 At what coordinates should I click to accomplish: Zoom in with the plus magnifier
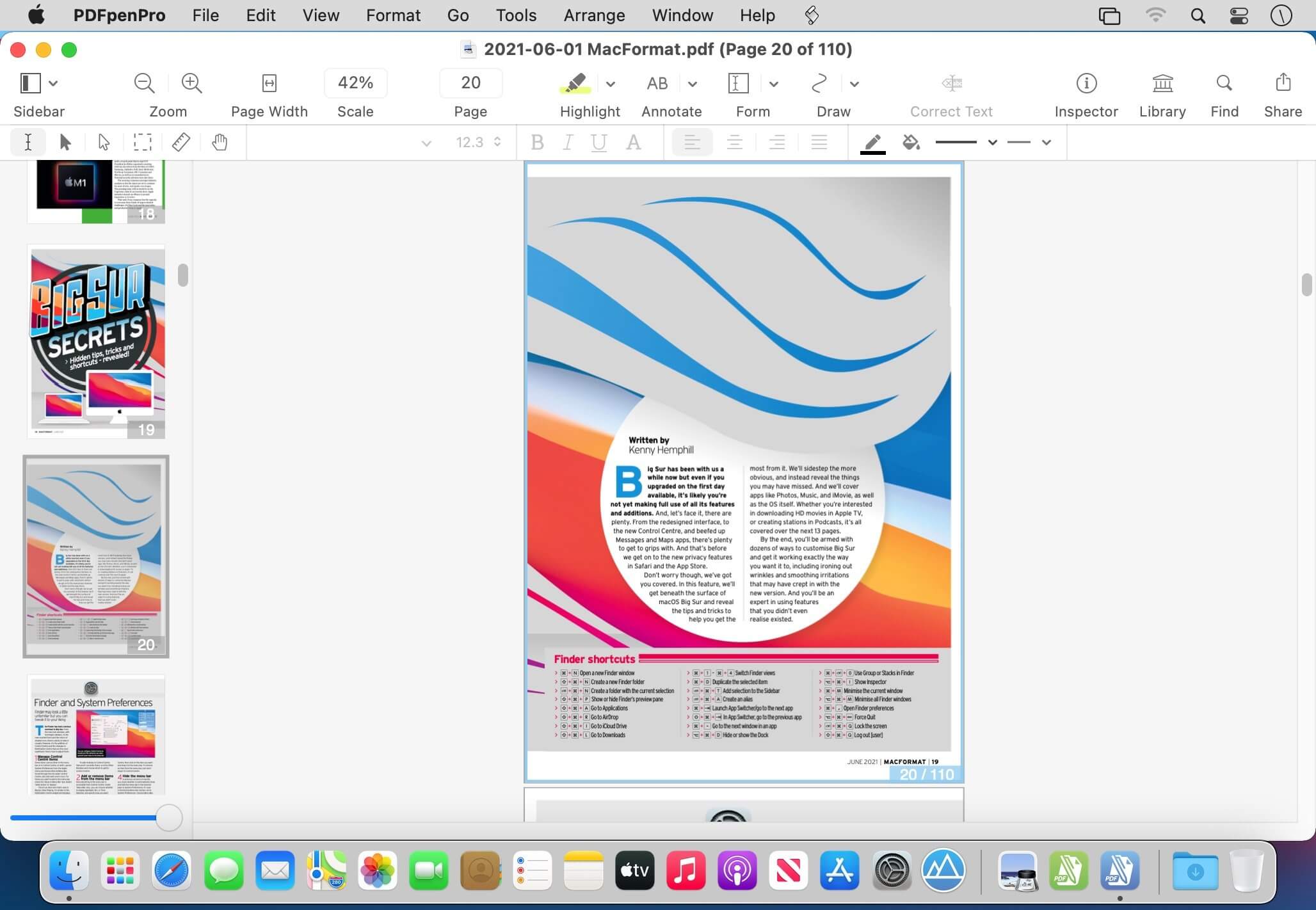coord(191,83)
